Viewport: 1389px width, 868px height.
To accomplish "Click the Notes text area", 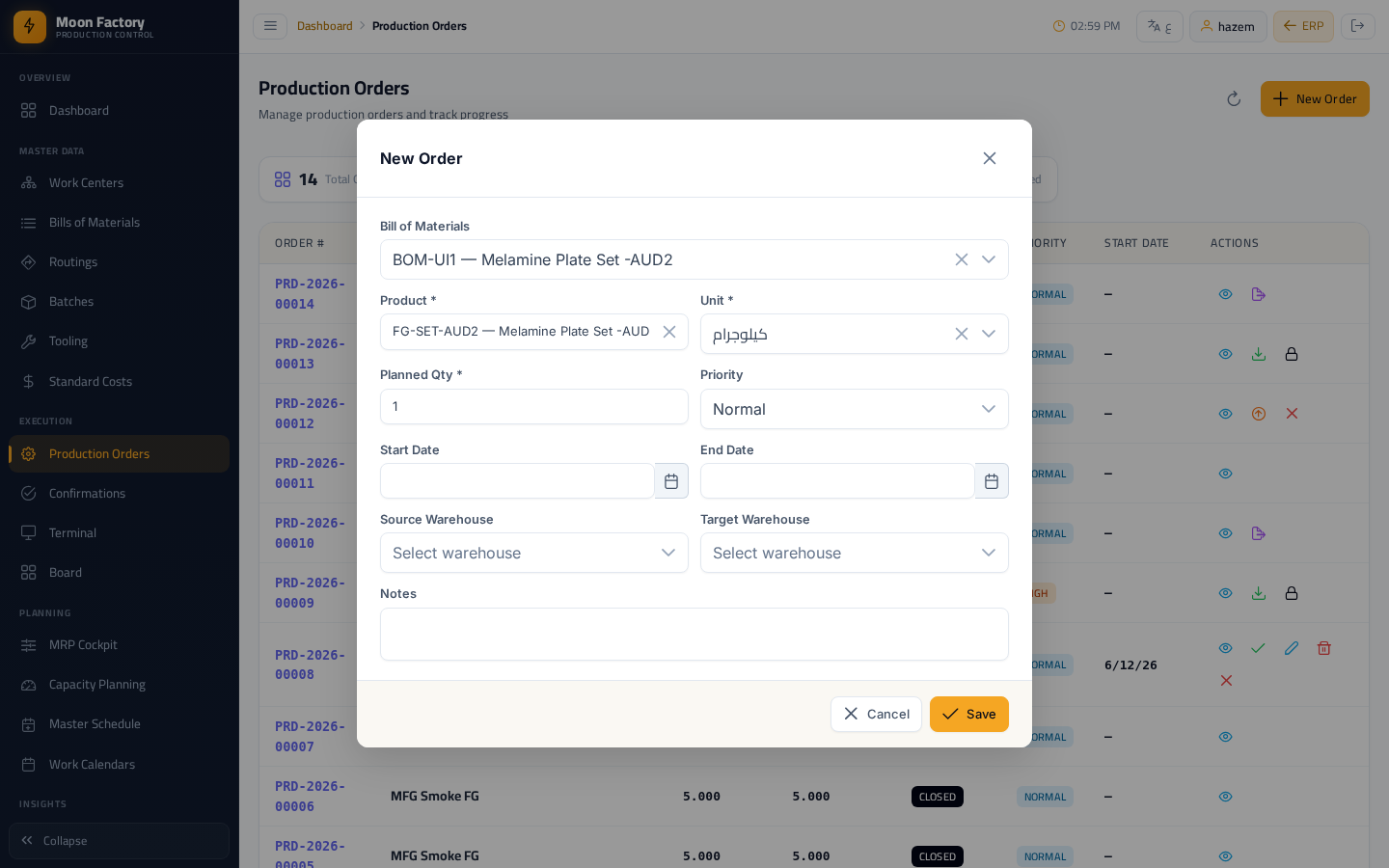I will tap(694, 635).
